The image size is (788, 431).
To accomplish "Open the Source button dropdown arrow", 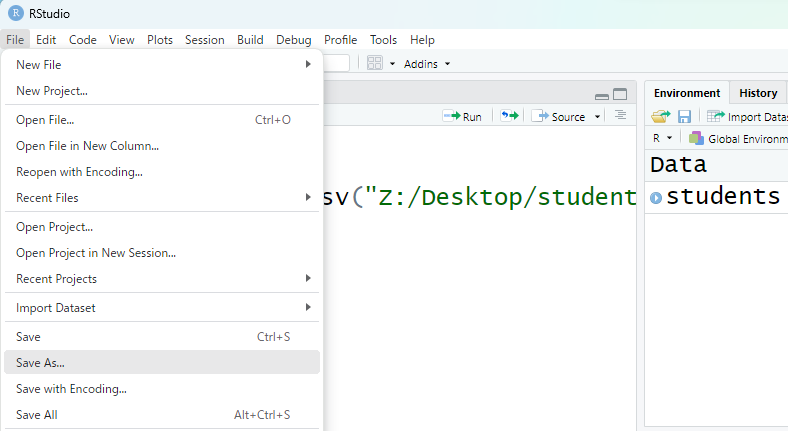I will pos(598,117).
